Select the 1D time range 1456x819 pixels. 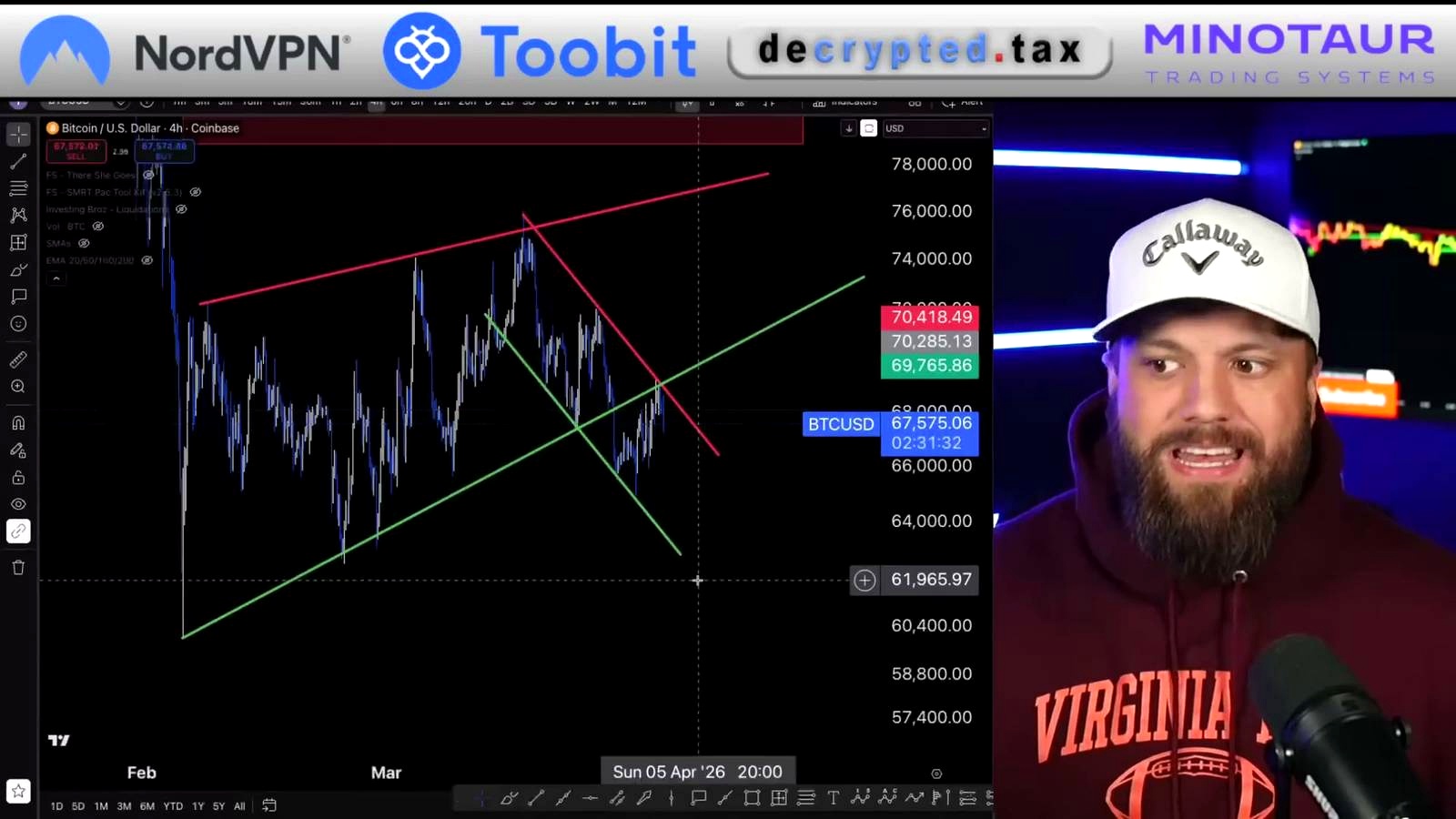(x=56, y=806)
